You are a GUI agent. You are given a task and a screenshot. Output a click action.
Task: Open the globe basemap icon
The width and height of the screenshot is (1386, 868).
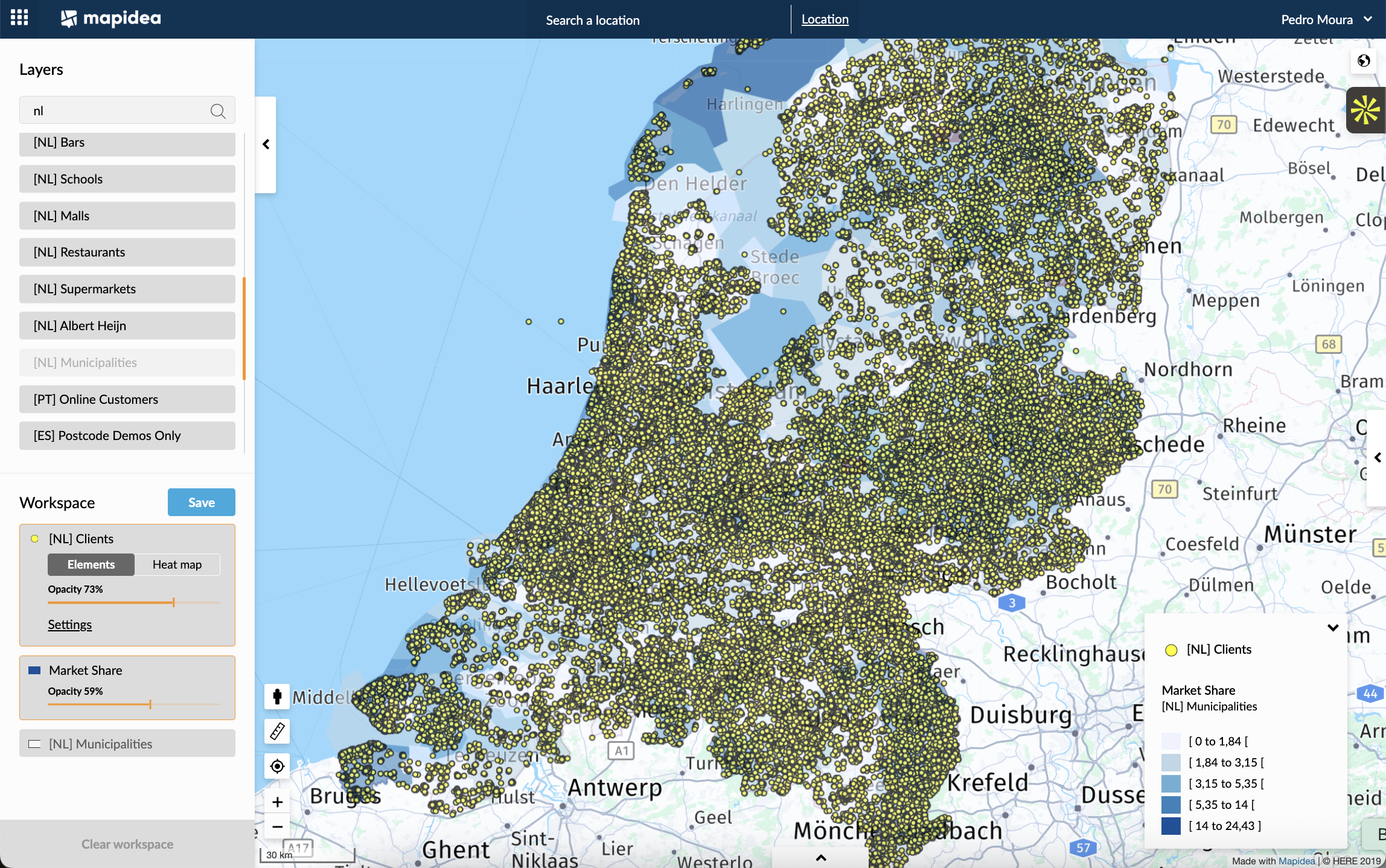[x=1363, y=61]
